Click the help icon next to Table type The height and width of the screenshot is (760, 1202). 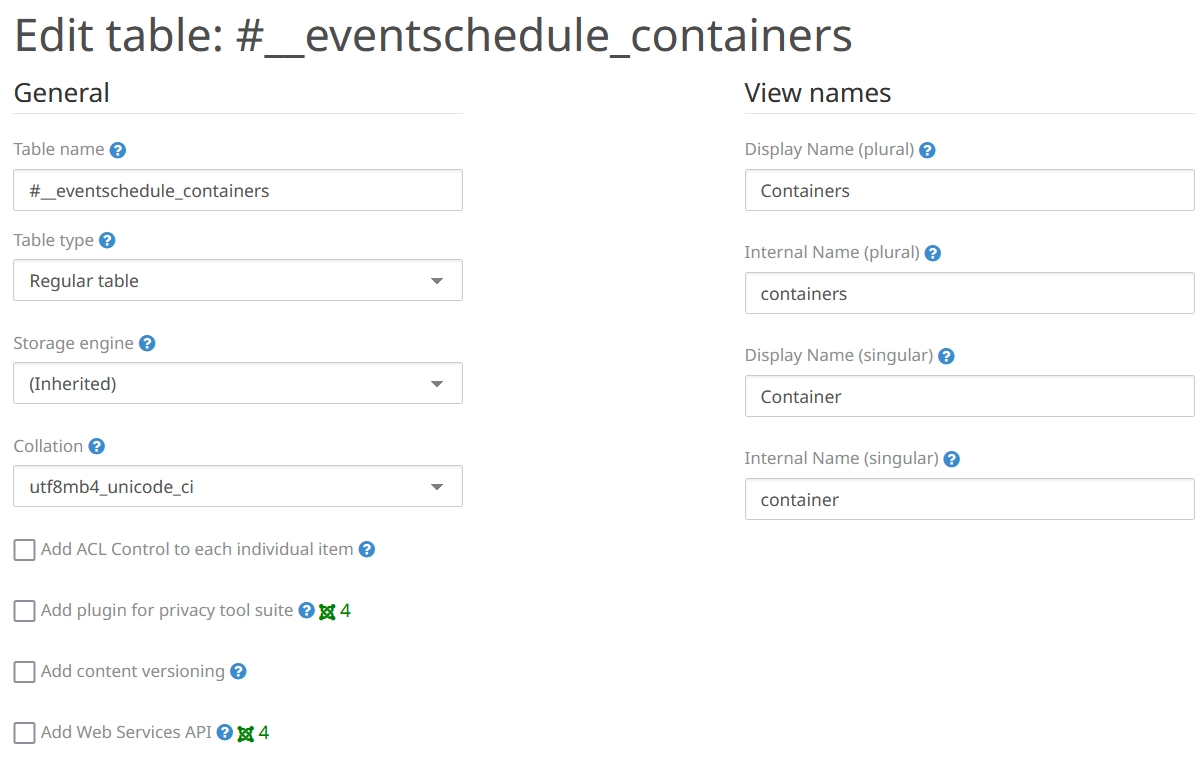(107, 241)
